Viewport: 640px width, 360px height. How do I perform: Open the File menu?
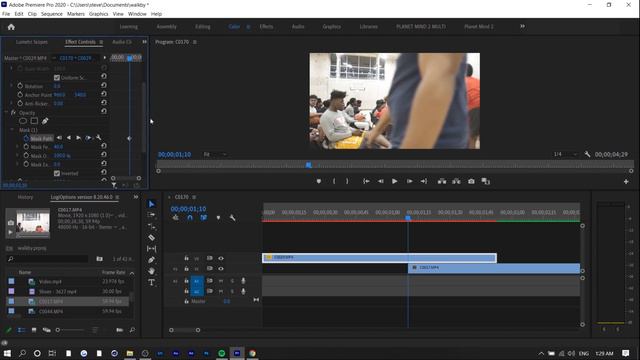click(x=6, y=14)
